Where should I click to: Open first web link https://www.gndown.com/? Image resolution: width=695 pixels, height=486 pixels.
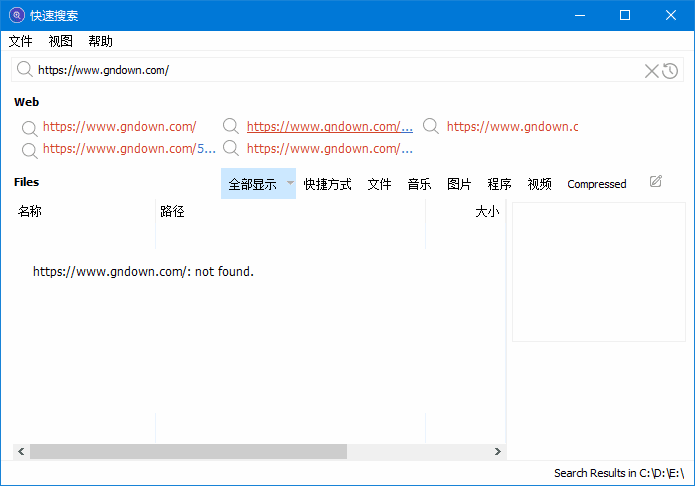(x=119, y=127)
